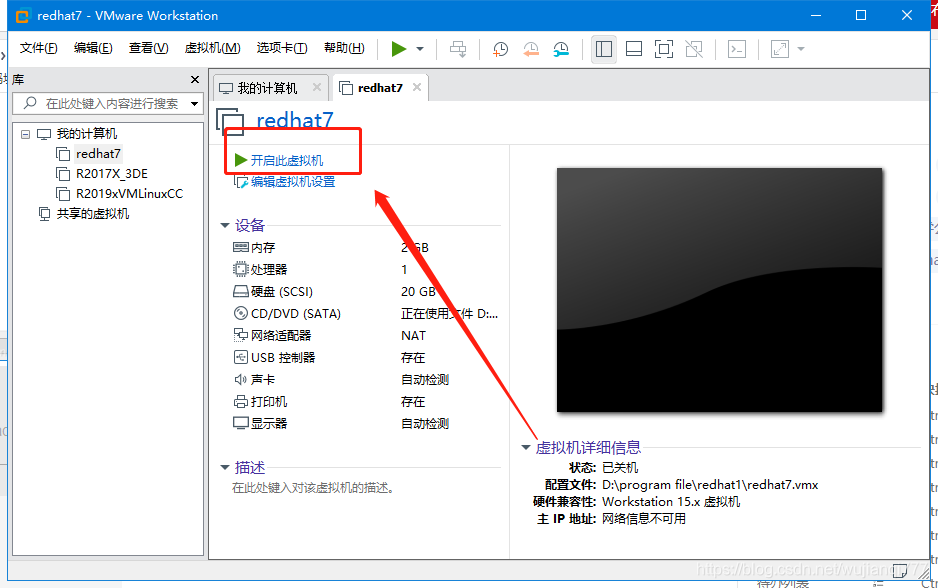Screen dimensions: 938x588
Task: Click the Send Ctrl+Alt+Del toolbar icon
Action: pos(458,49)
